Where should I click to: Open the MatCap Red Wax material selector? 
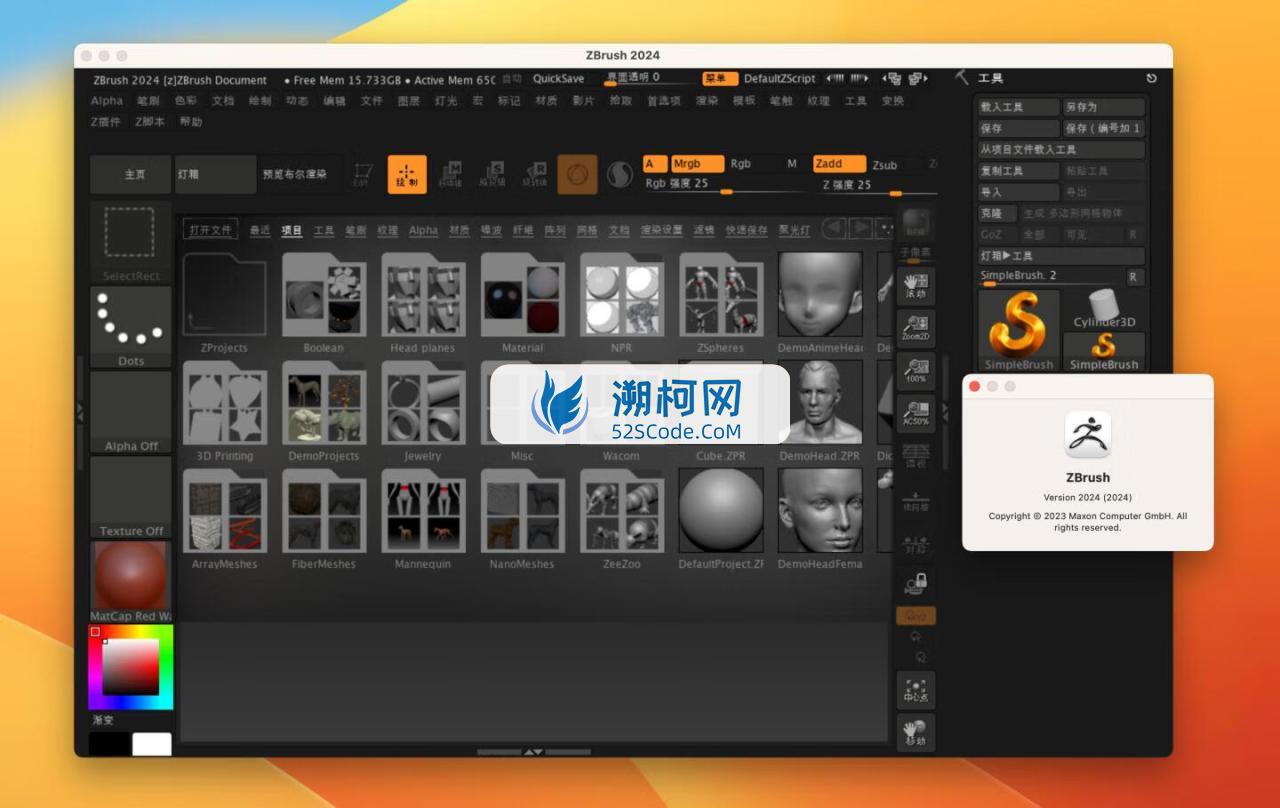tap(130, 582)
